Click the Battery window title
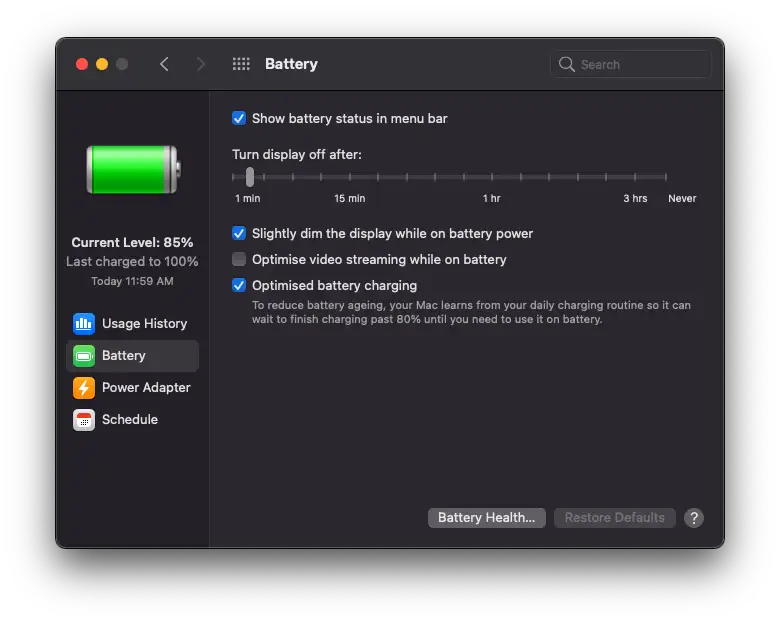The image size is (780, 622). pos(291,64)
